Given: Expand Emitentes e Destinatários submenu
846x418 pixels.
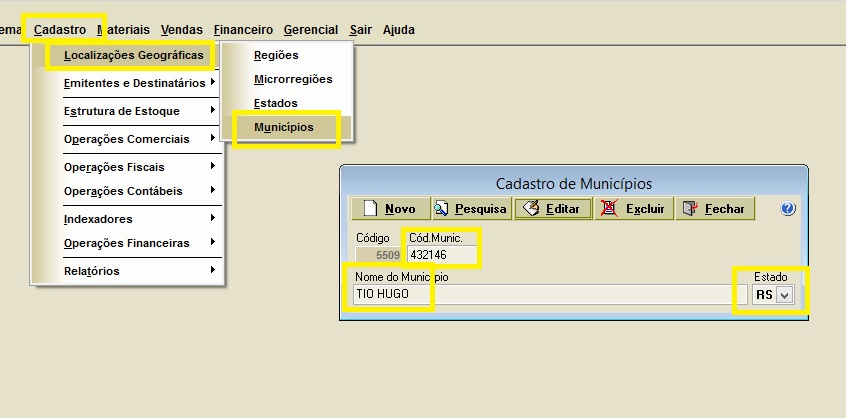Looking at the screenshot, I should [127, 83].
